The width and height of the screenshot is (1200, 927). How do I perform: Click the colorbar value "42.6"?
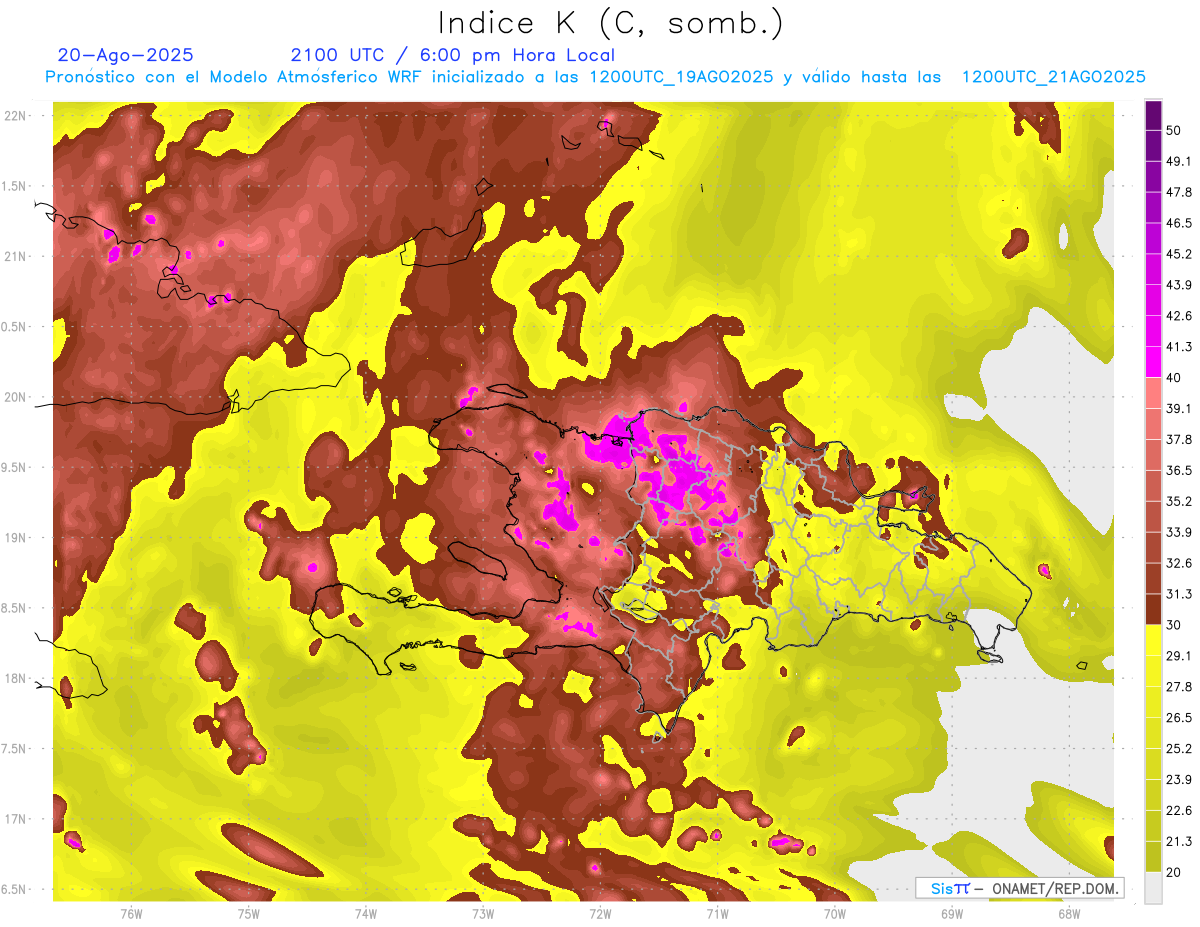point(1178,316)
